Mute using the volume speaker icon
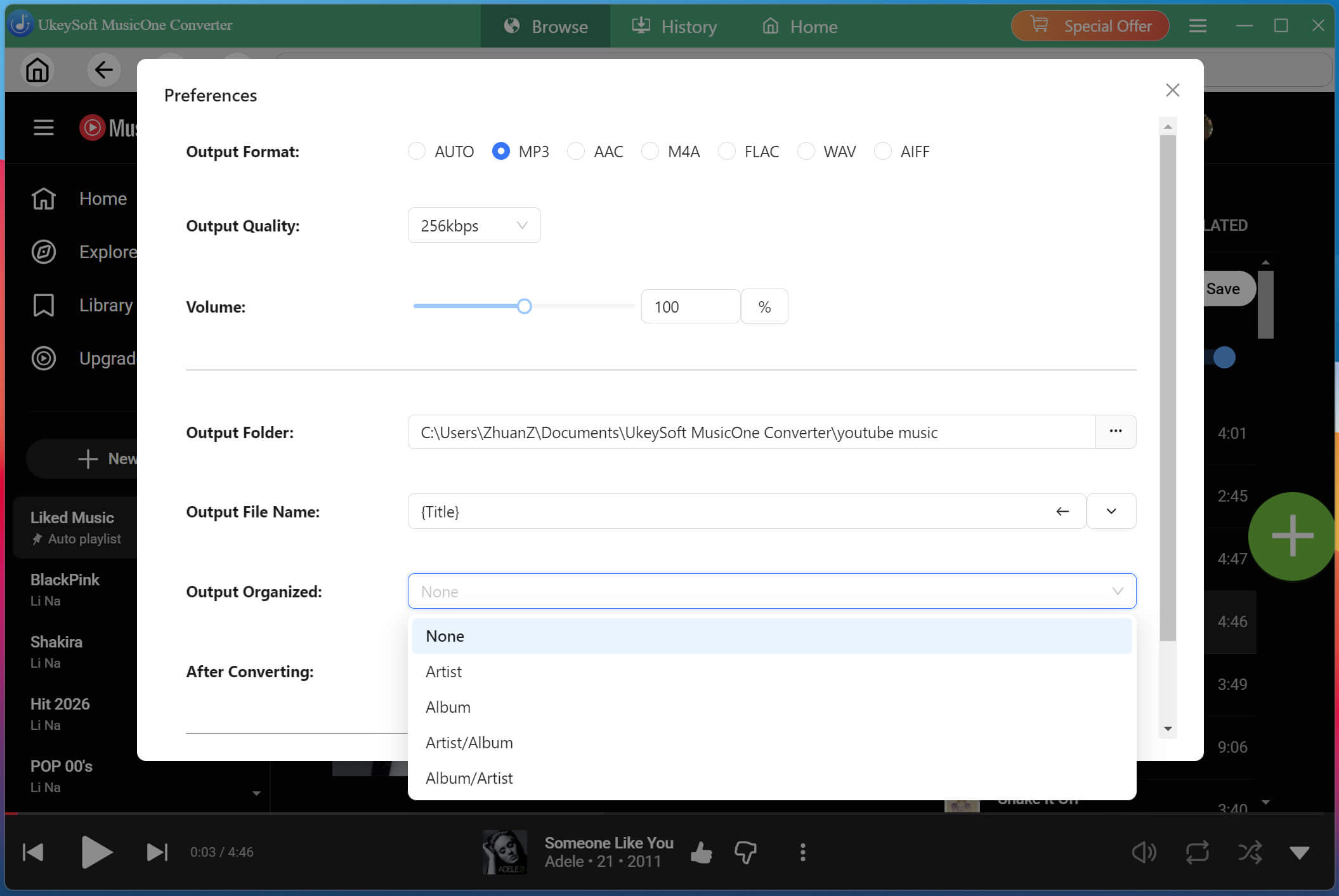 (1144, 852)
